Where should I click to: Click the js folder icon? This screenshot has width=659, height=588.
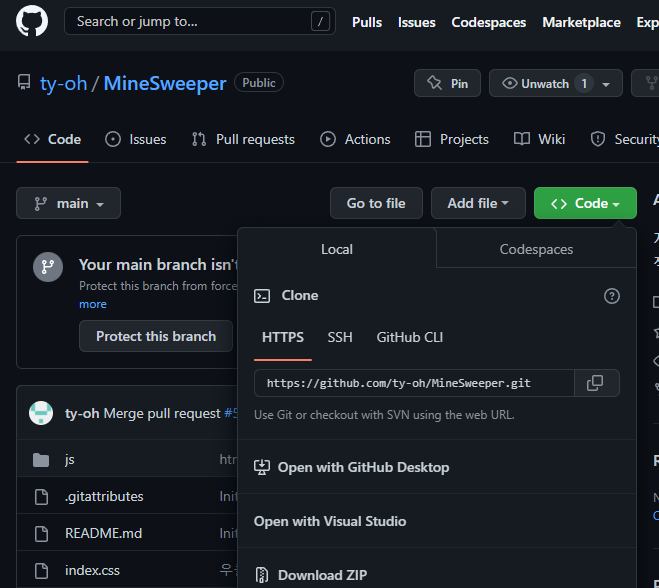tap(41, 460)
